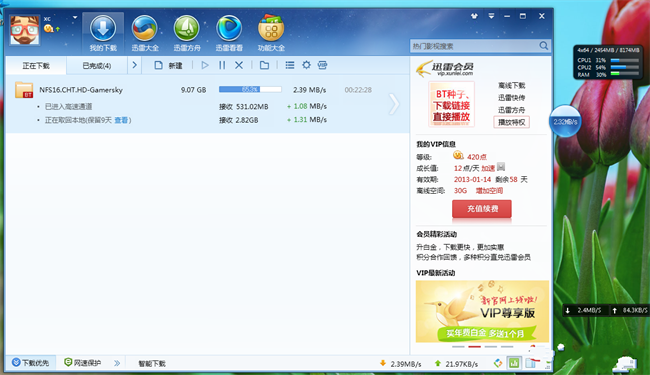Open 我的下载 (My Downloads) section
This screenshot has width=650, height=375.
tap(103, 33)
